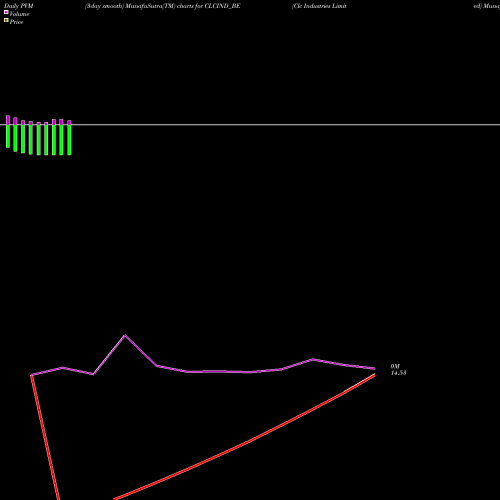Click the first green-magenta bar in histogram
This screenshot has height=500, width=500.
pyautogui.click(x=8, y=132)
